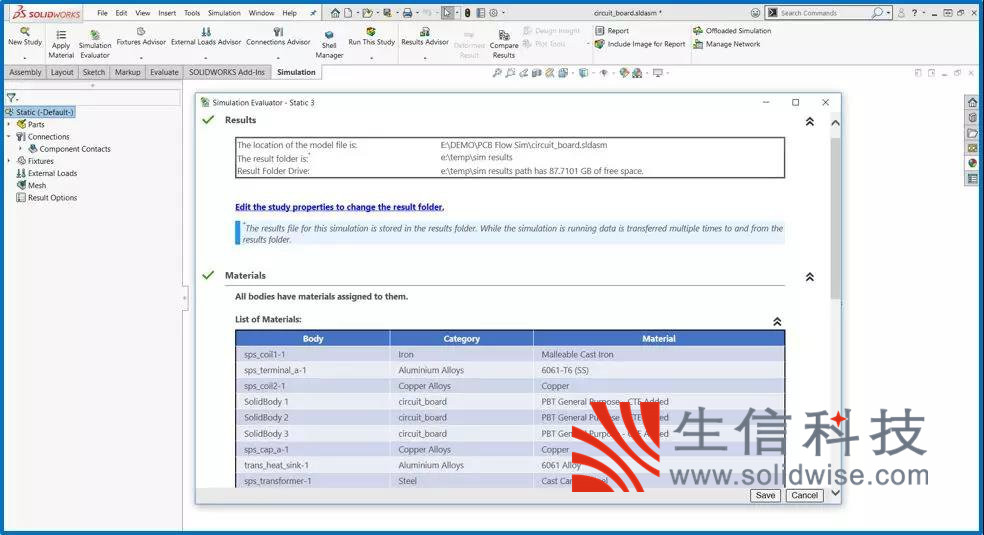
Task: Click the Home icon in title toolbar
Action: point(335,13)
